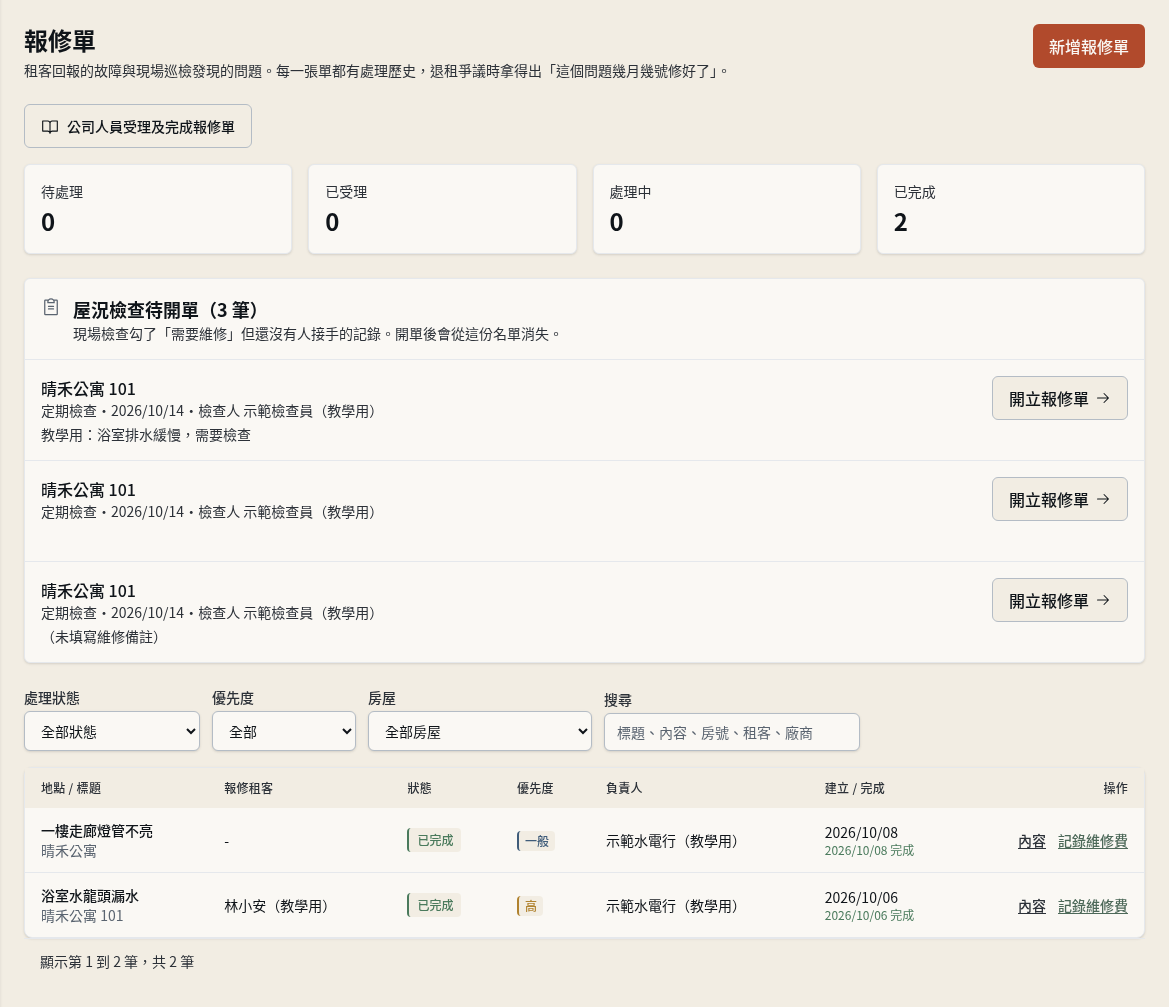Screen dimensions: 1169x1007
Task: Expand the 處理狀態 全部狀態 dropdown
Action: coord(112,731)
